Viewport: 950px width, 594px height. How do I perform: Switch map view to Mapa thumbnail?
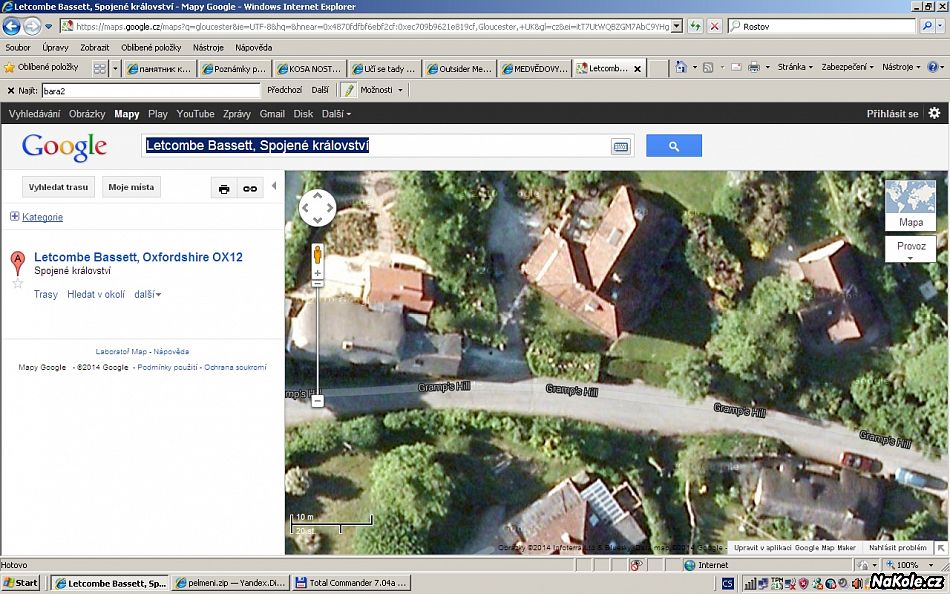[x=910, y=205]
